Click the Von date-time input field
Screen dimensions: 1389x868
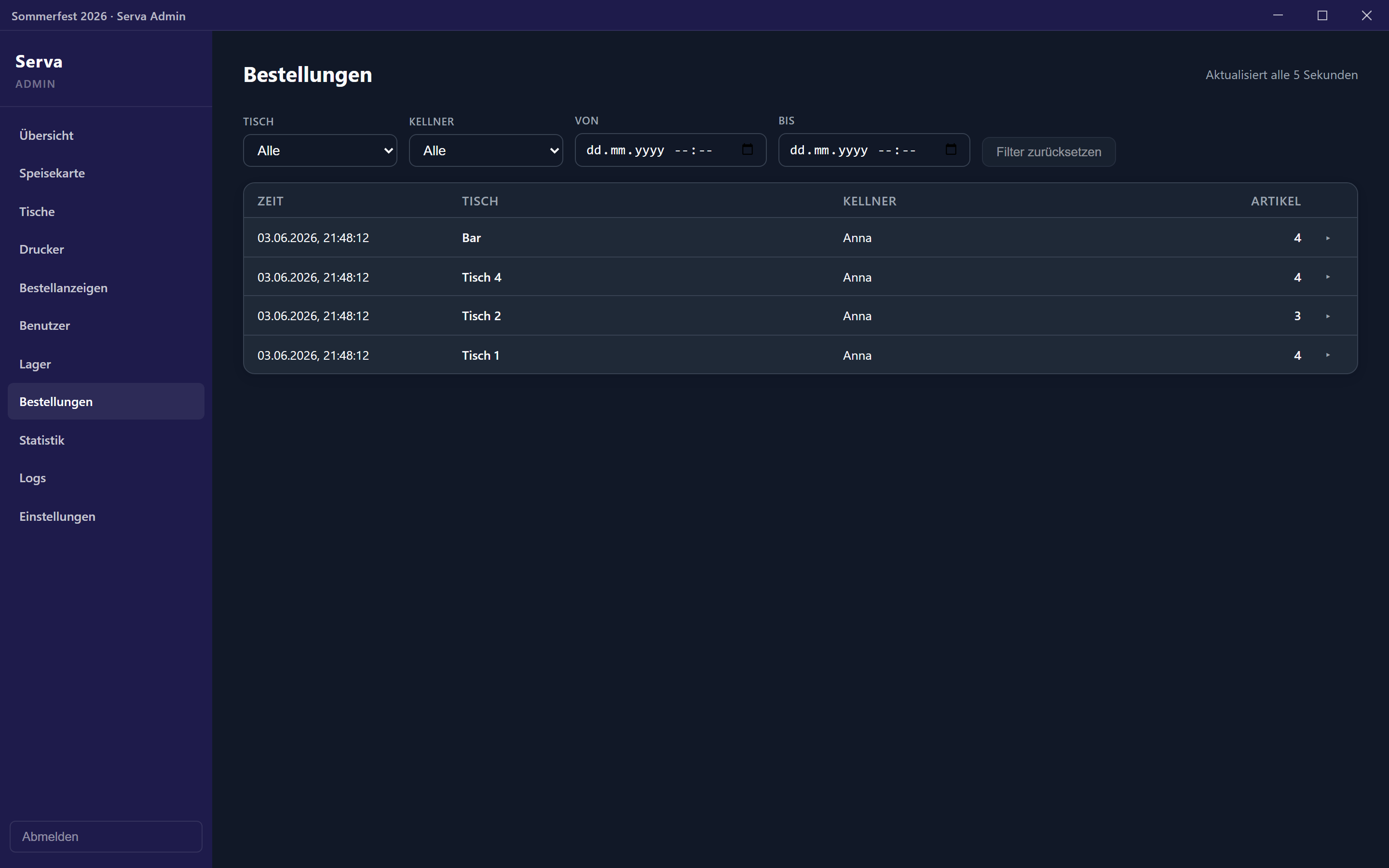click(x=670, y=150)
